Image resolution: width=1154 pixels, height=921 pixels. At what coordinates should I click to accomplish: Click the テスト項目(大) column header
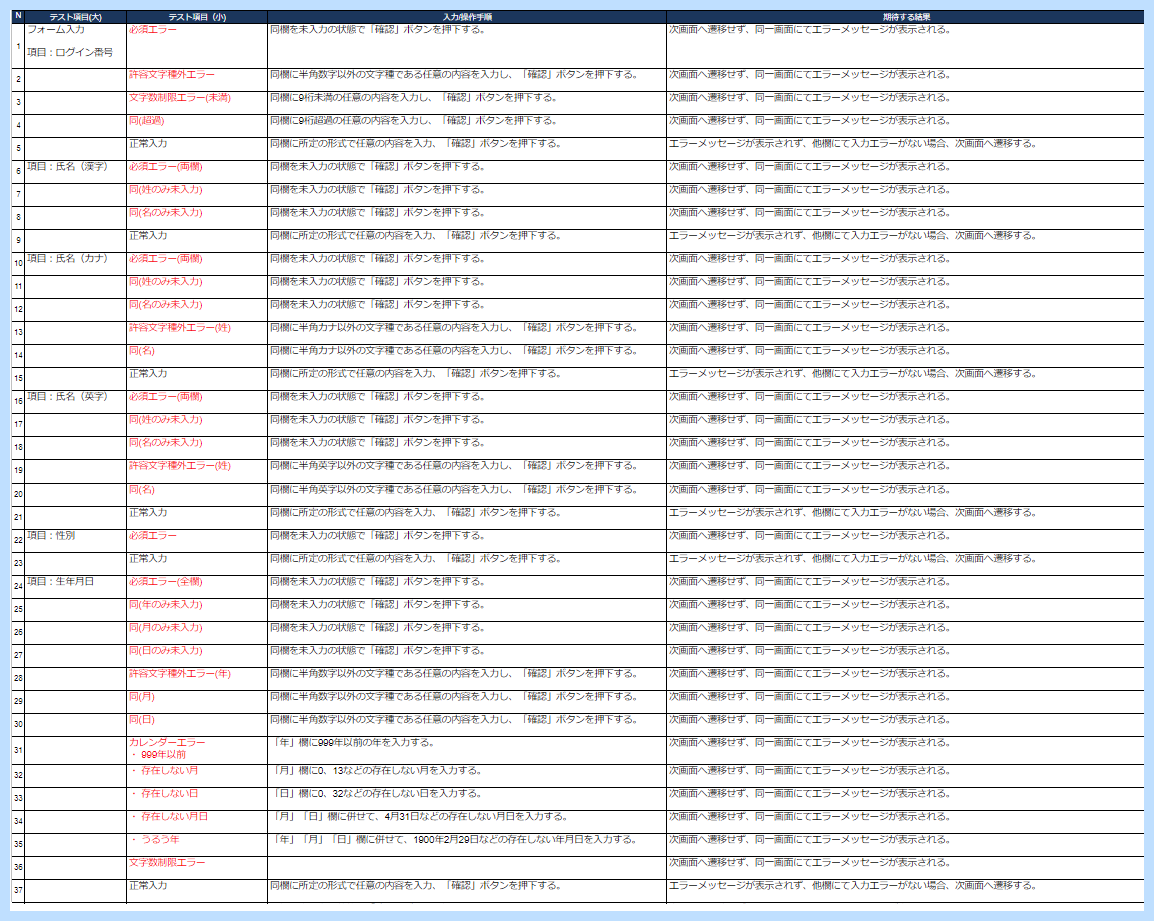pos(75,17)
